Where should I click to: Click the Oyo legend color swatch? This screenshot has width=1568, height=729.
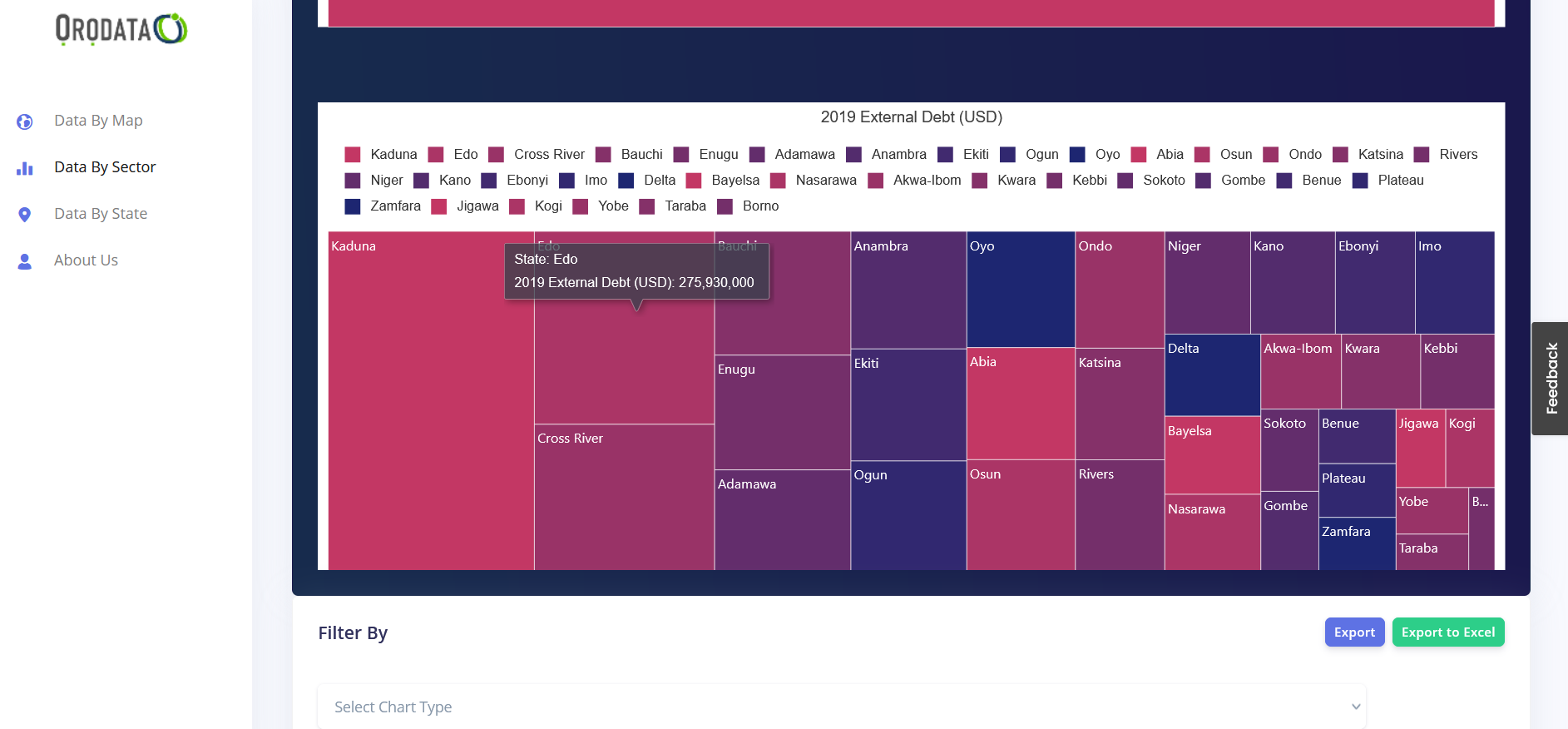click(1077, 155)
